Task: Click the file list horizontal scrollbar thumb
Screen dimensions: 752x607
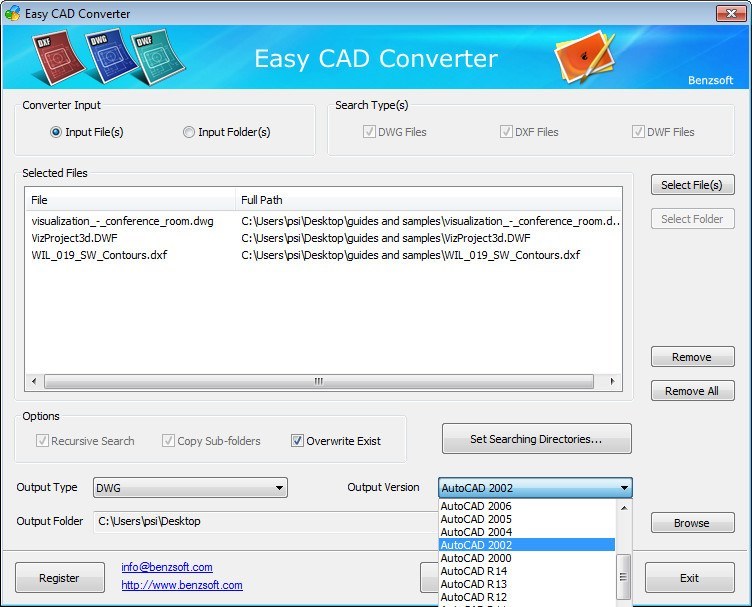Action: click(318, 381)
